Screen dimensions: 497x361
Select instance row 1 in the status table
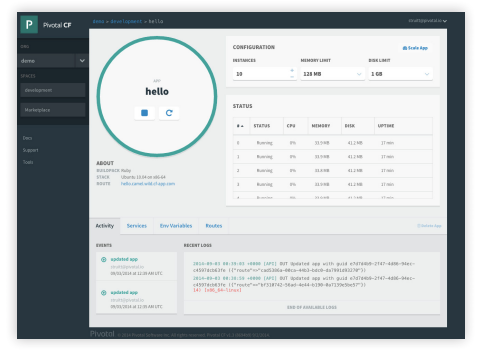click(333, 157)
